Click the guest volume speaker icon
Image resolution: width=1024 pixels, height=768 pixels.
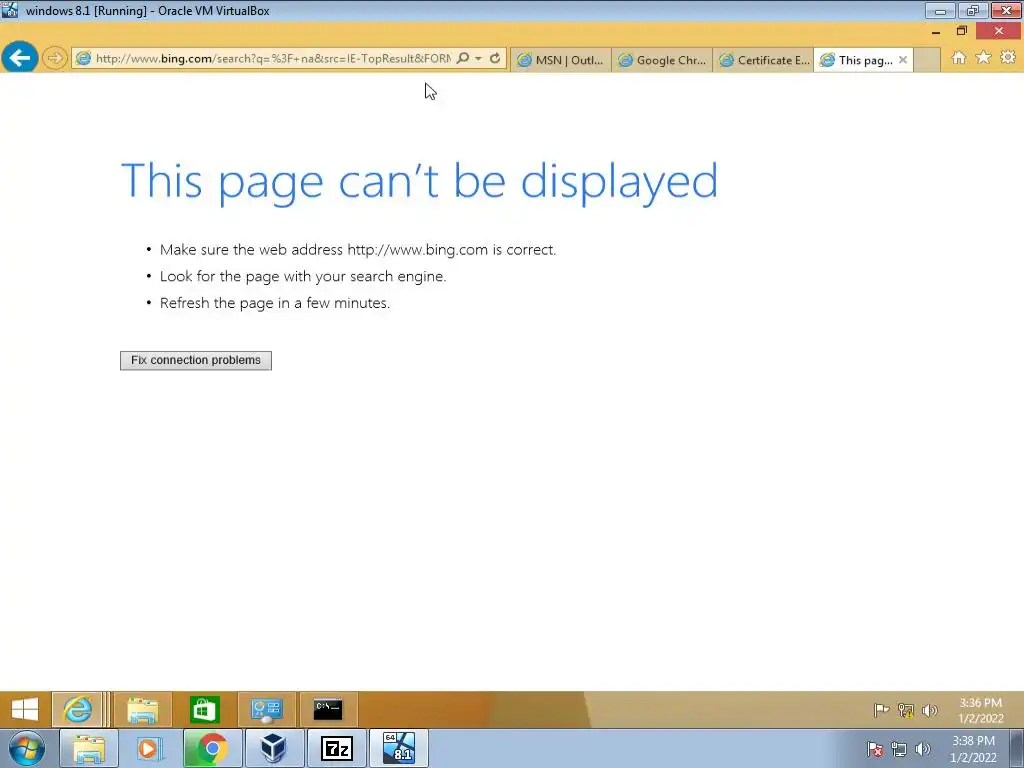[x=929, y=710]
